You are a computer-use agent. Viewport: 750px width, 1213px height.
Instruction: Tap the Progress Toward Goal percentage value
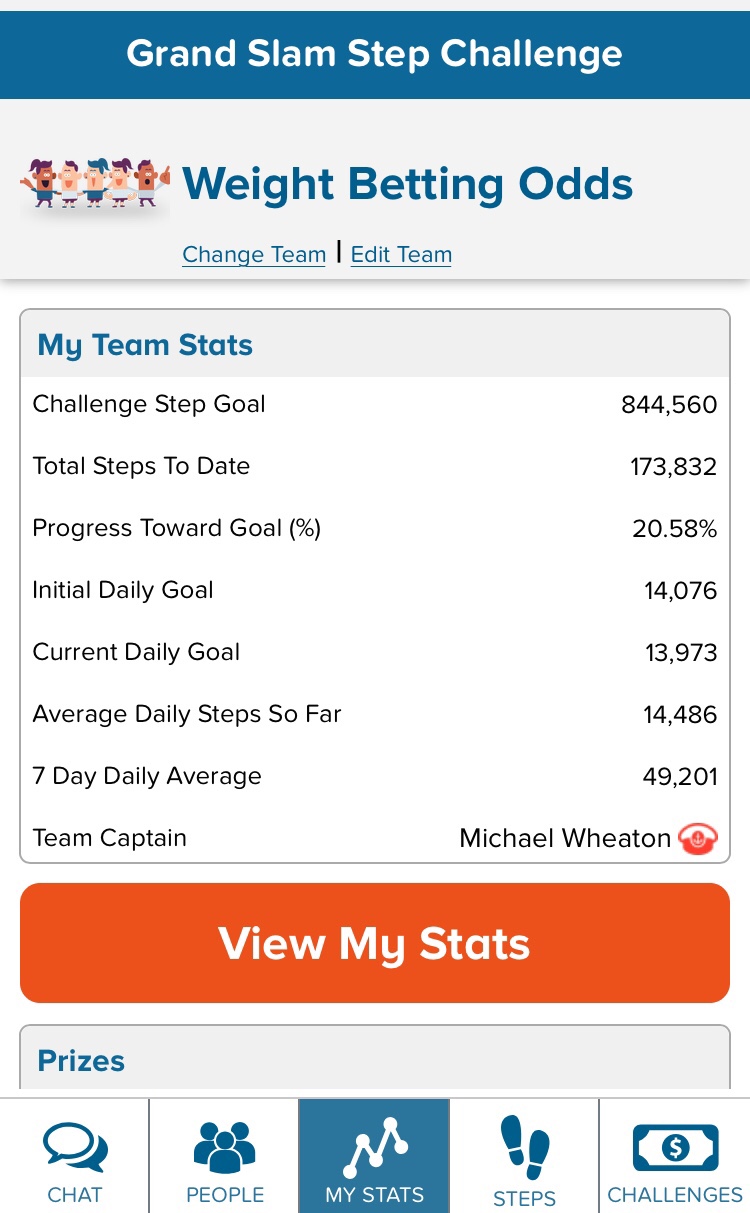(674, 529)
